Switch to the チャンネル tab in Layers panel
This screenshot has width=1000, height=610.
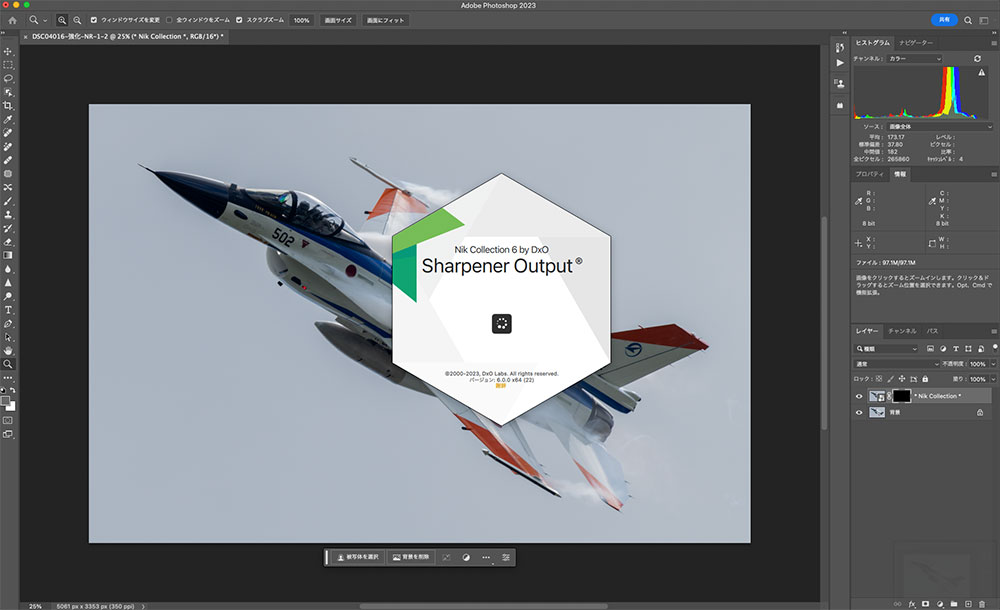902,331
